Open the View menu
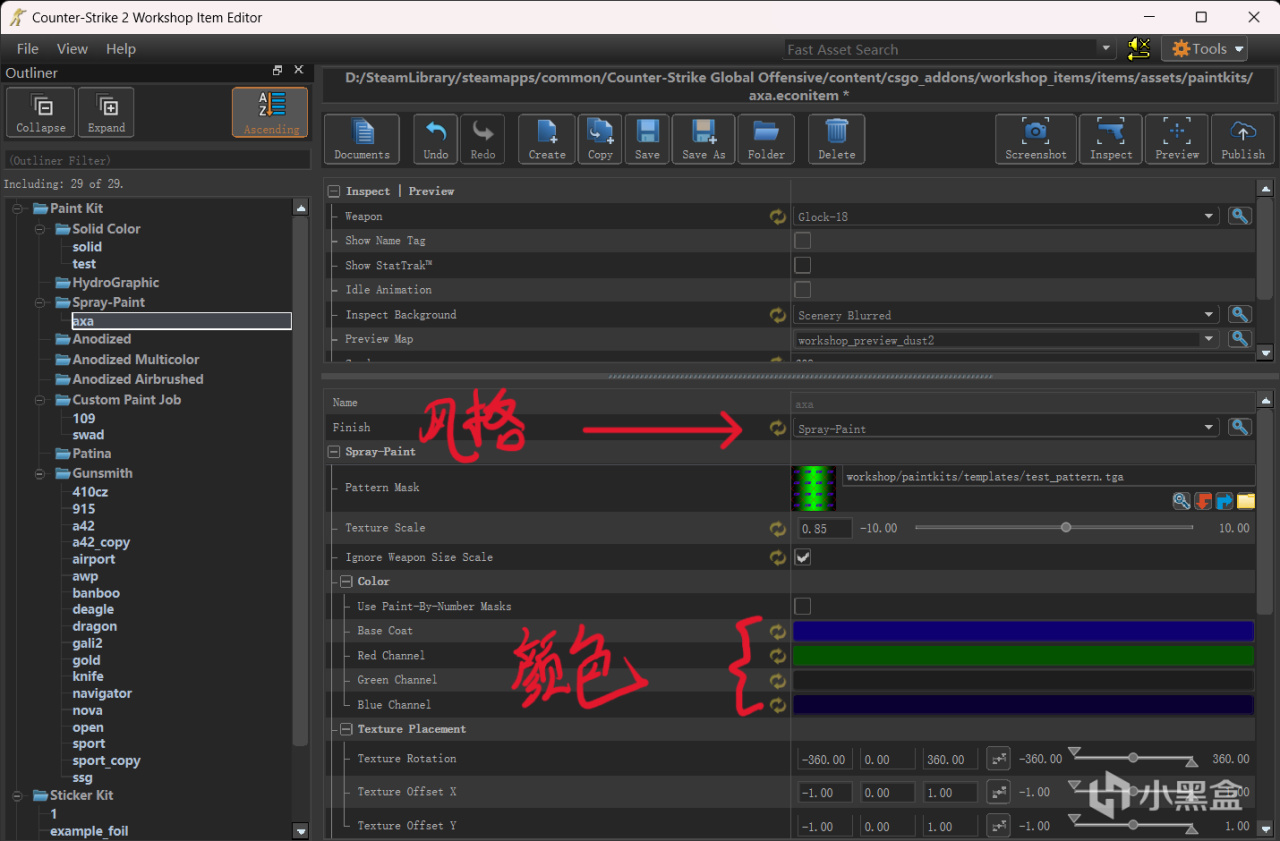Image resolution: width=1280 pixels, height=841 pixels. pos(72,48)
